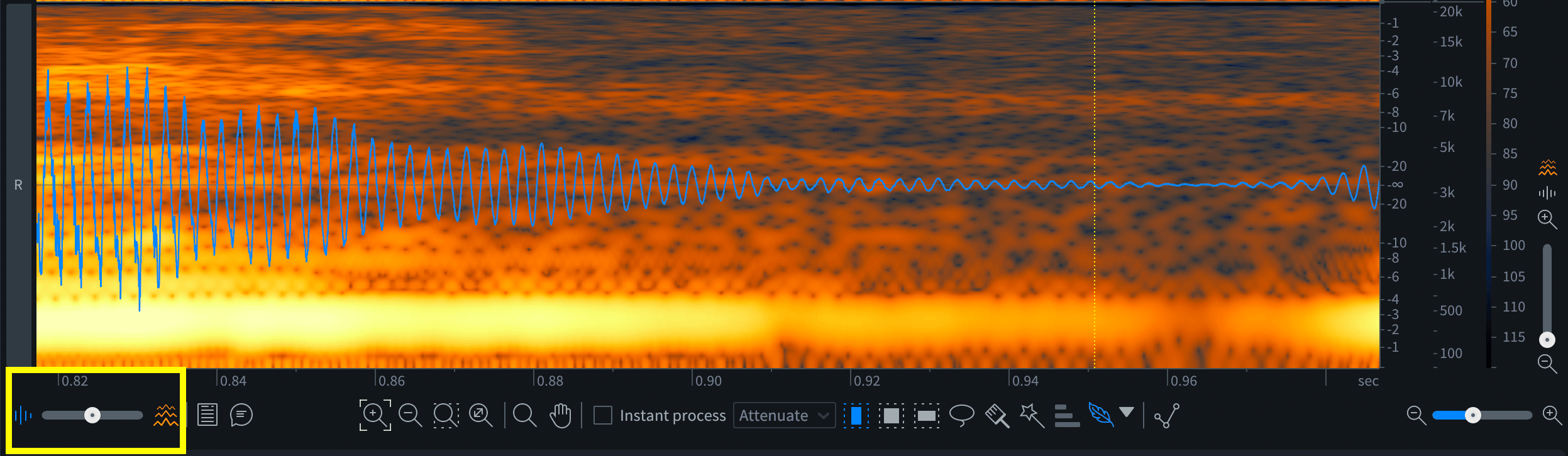
Task: Click the 10k label on the frequency scale
Action: point(1451,82)
